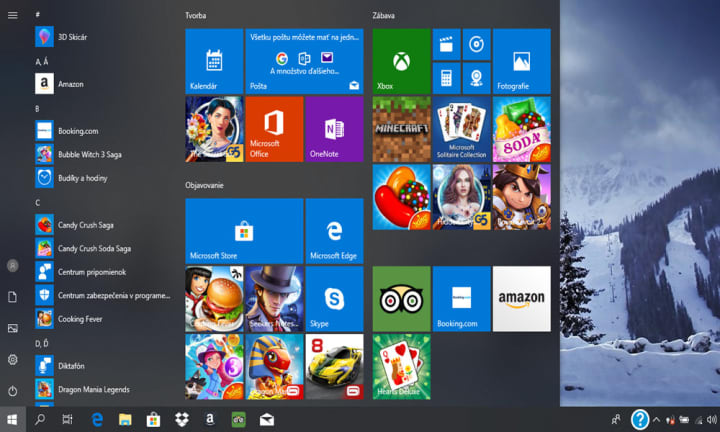Open the People icon on taskbar
Screen dimensions: 720x432
click(x=616, y=419)
